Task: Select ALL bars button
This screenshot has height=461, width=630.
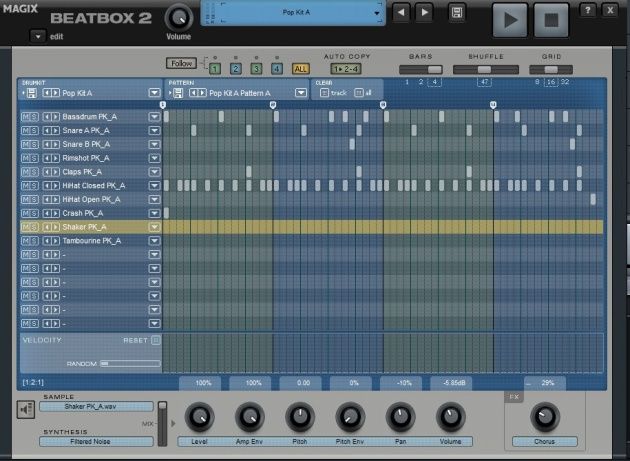Action: (x=301, y=69)
